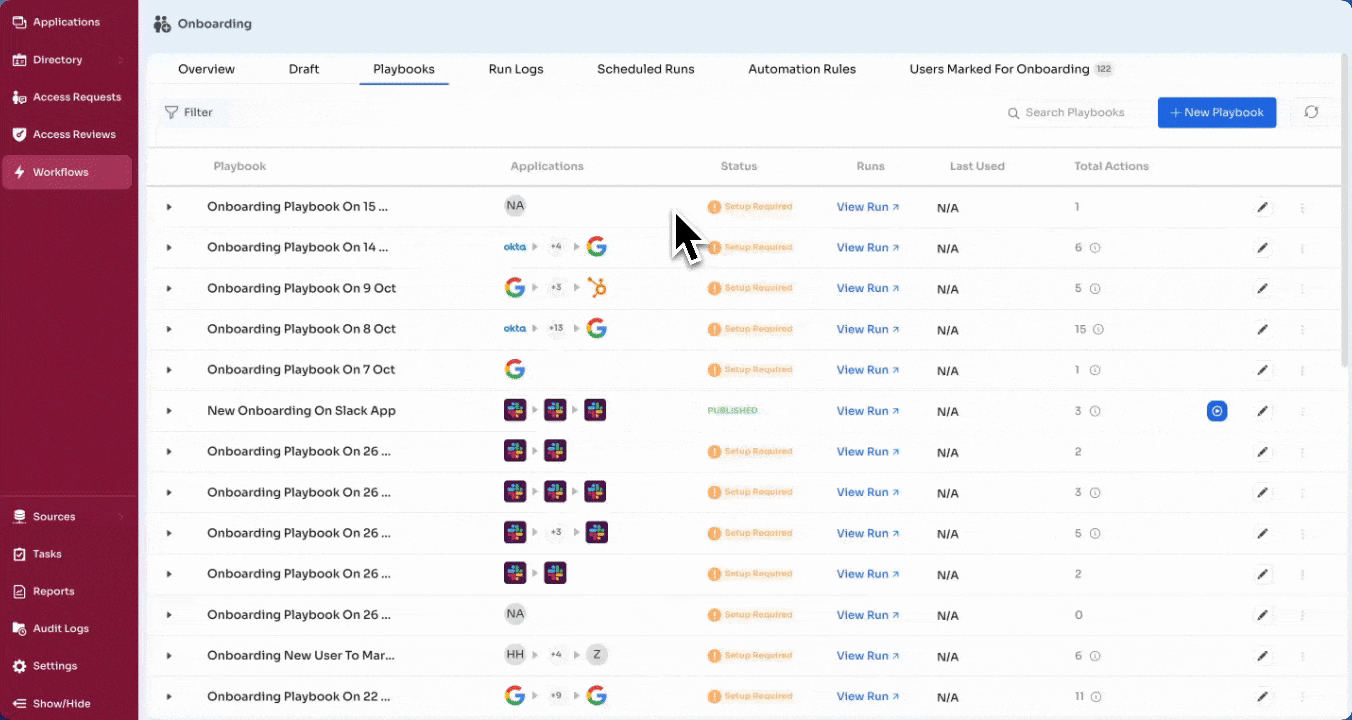
Task: Open Audit Logs in the sidebar
Action: click(x=60, y=629)
